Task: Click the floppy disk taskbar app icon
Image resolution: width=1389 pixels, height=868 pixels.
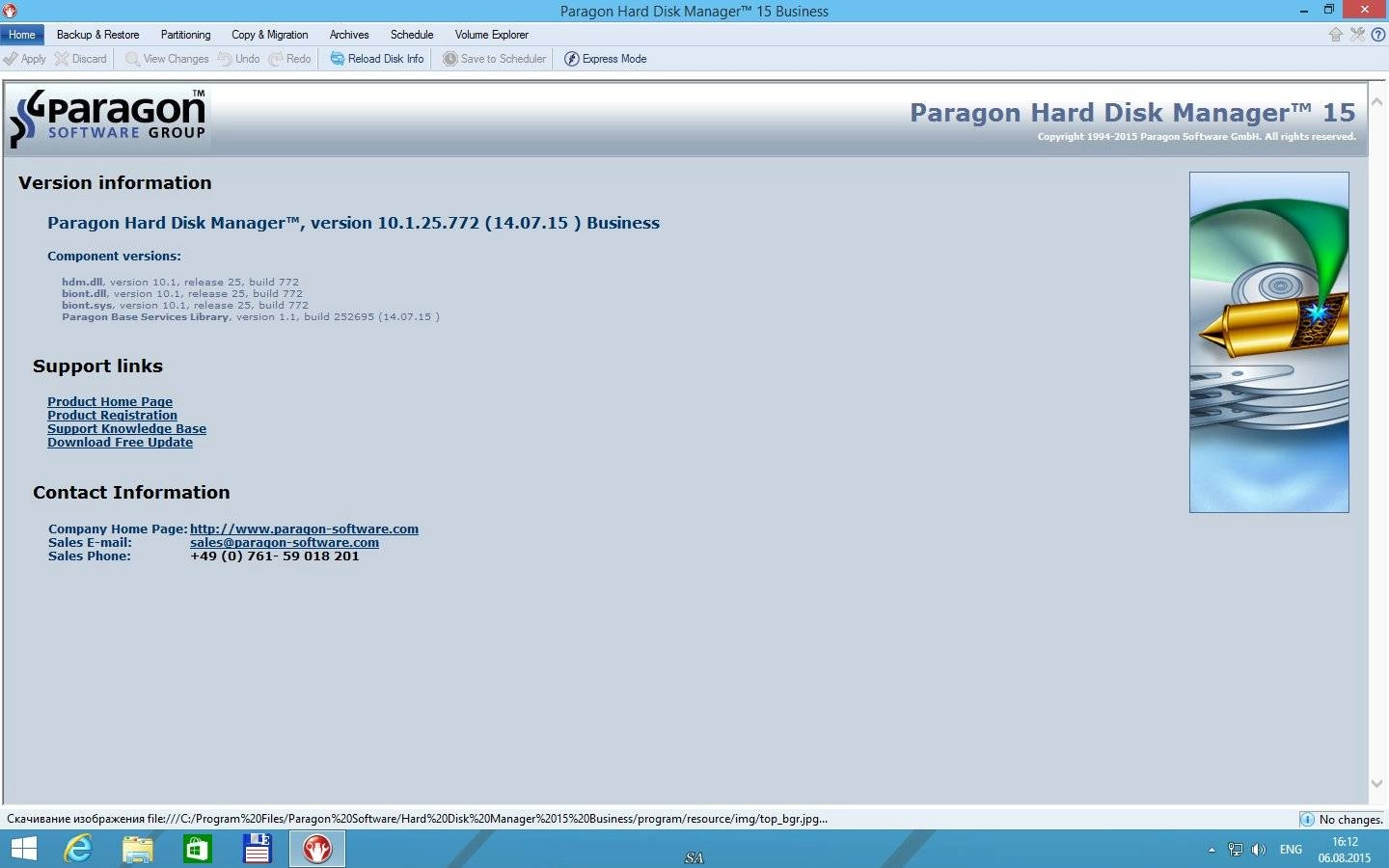Action: pyautogui.click(x=258, y=849)
